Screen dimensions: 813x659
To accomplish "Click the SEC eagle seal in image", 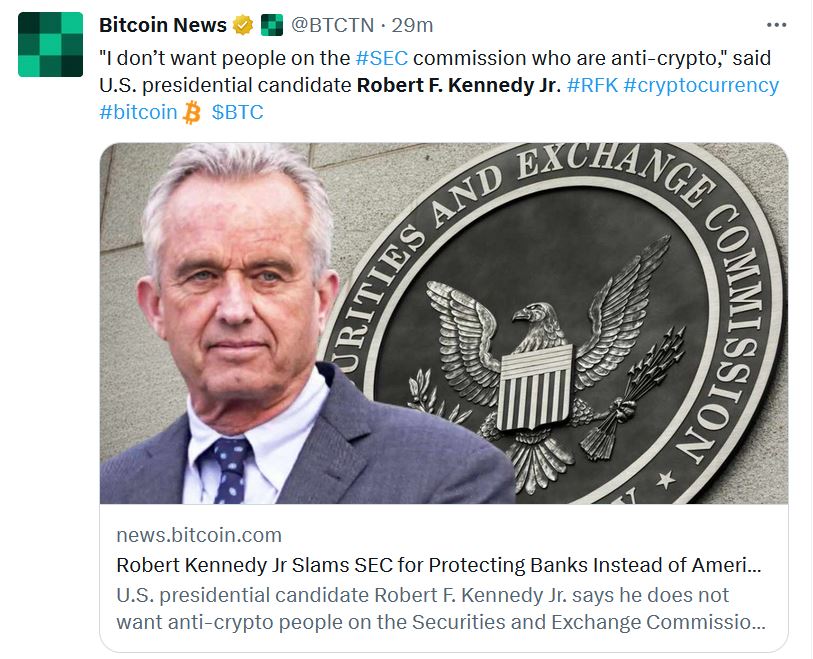I will (554, 323).
